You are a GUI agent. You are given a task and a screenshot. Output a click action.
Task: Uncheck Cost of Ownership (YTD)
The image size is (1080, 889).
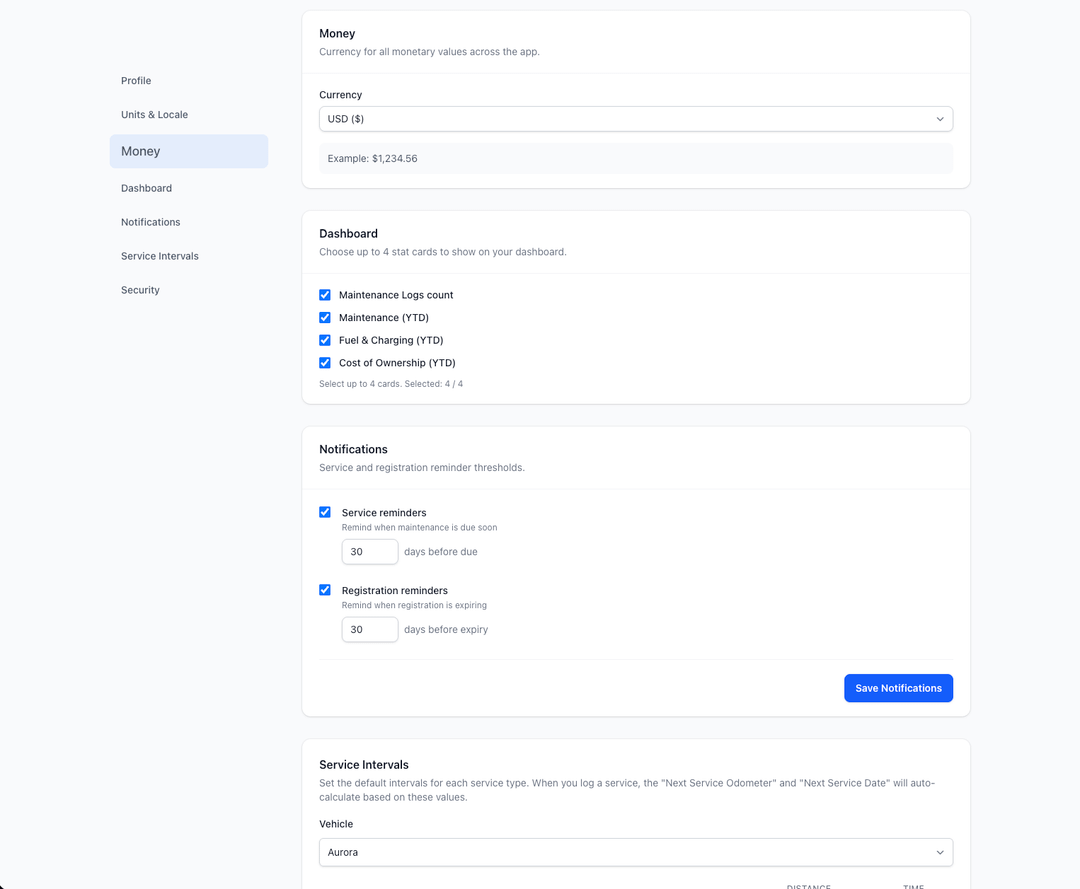pos(325,363)
